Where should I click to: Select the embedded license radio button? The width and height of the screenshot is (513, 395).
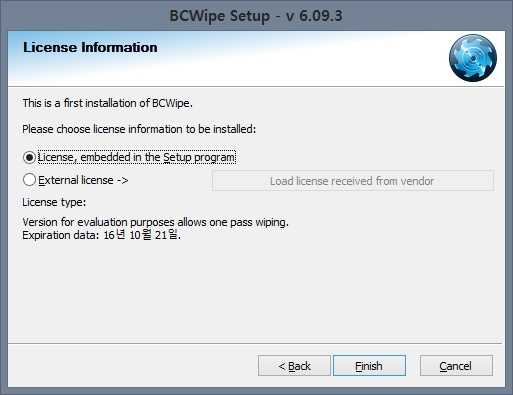(x=29, y=157)
